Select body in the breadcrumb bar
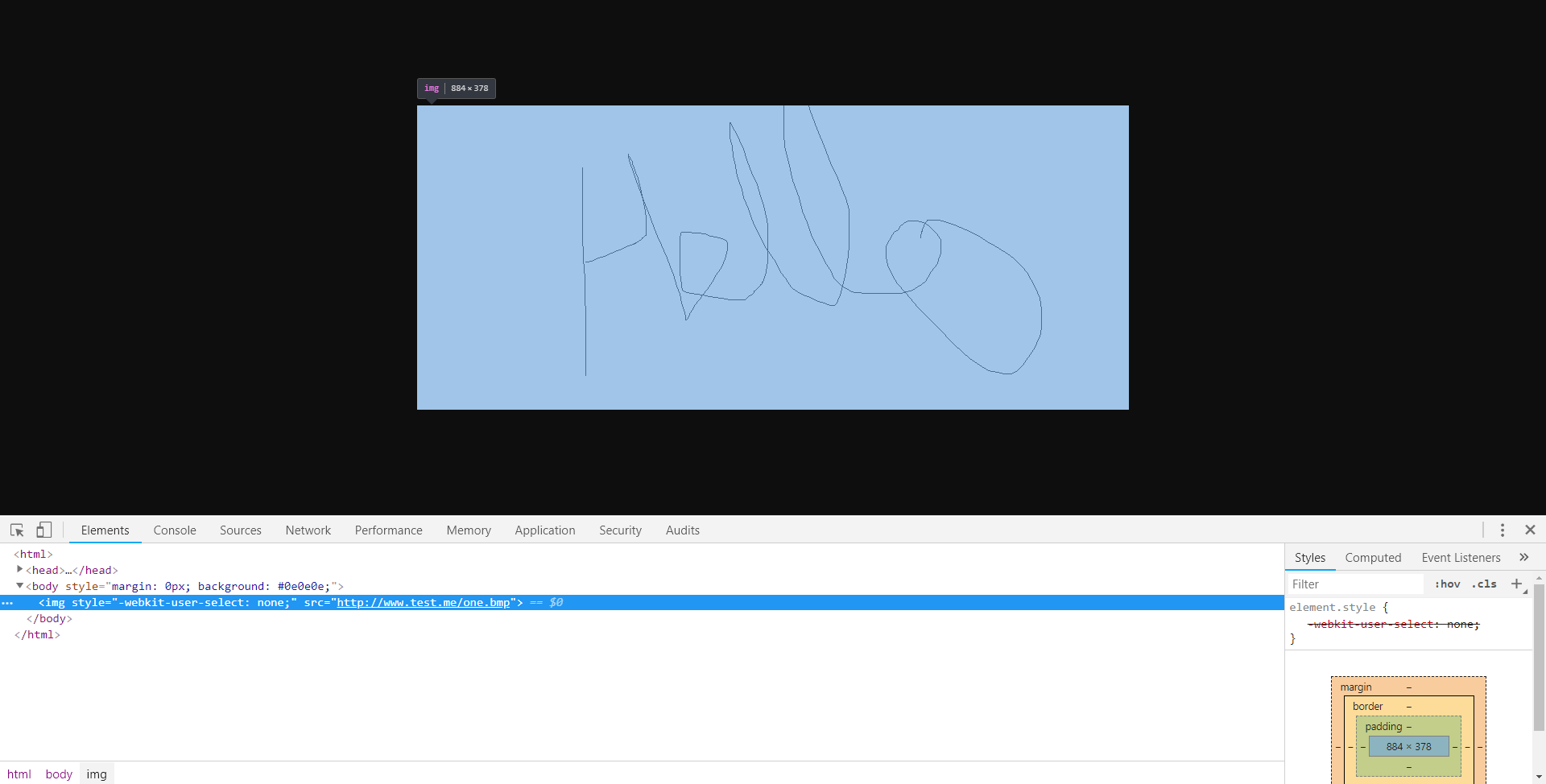The height and width of the screenshot is (784, 1546). tap(59, 774)
